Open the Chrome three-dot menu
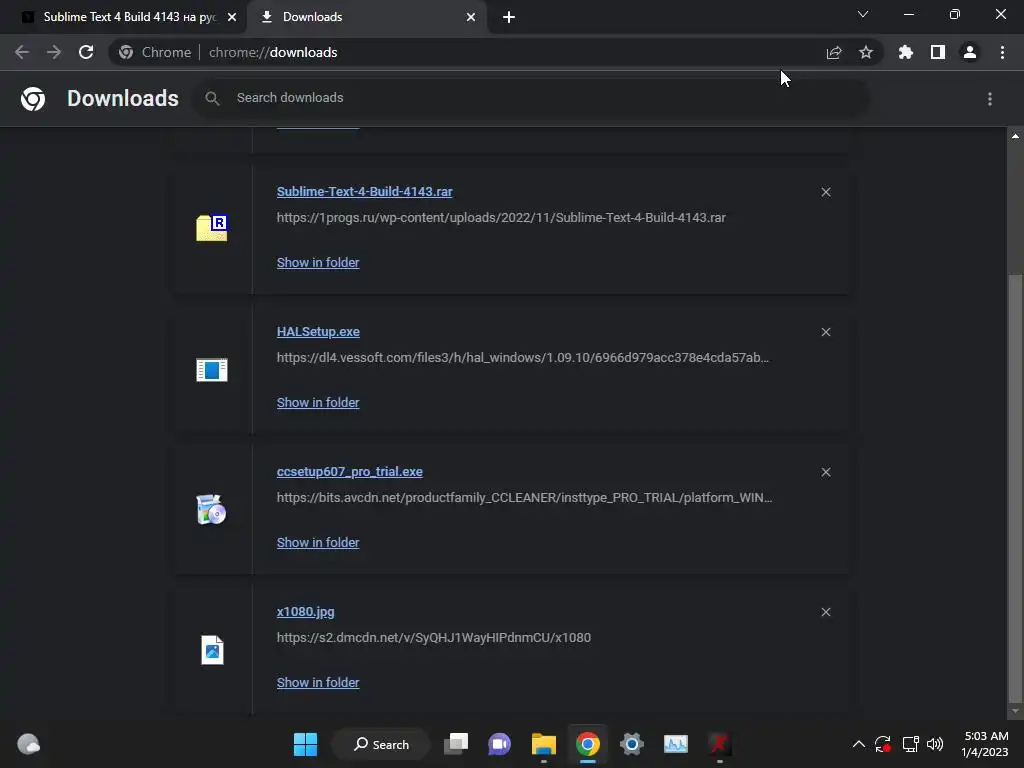The image size is (1024, 768). point(1002,52)
